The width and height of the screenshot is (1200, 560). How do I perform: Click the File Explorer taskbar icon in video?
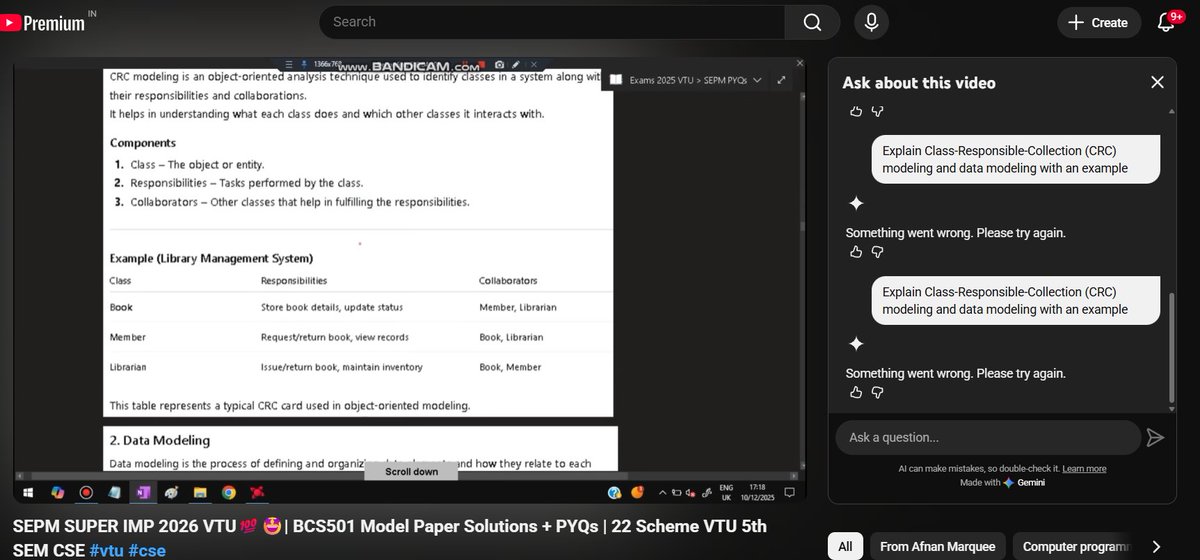pyautogui.click(x=200, y=493)
